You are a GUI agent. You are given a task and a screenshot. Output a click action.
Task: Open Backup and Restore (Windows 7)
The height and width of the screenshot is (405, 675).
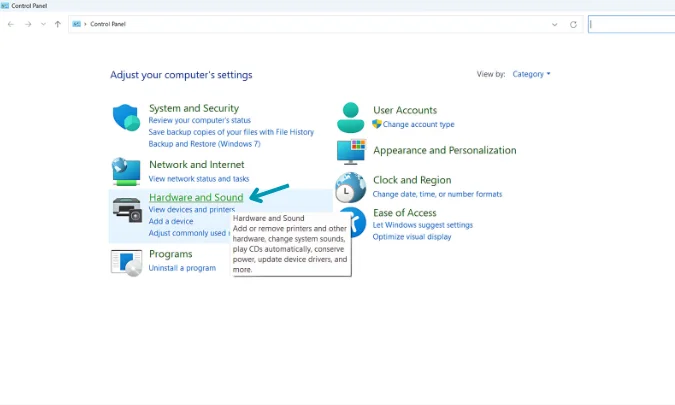(x=204, y=144)
